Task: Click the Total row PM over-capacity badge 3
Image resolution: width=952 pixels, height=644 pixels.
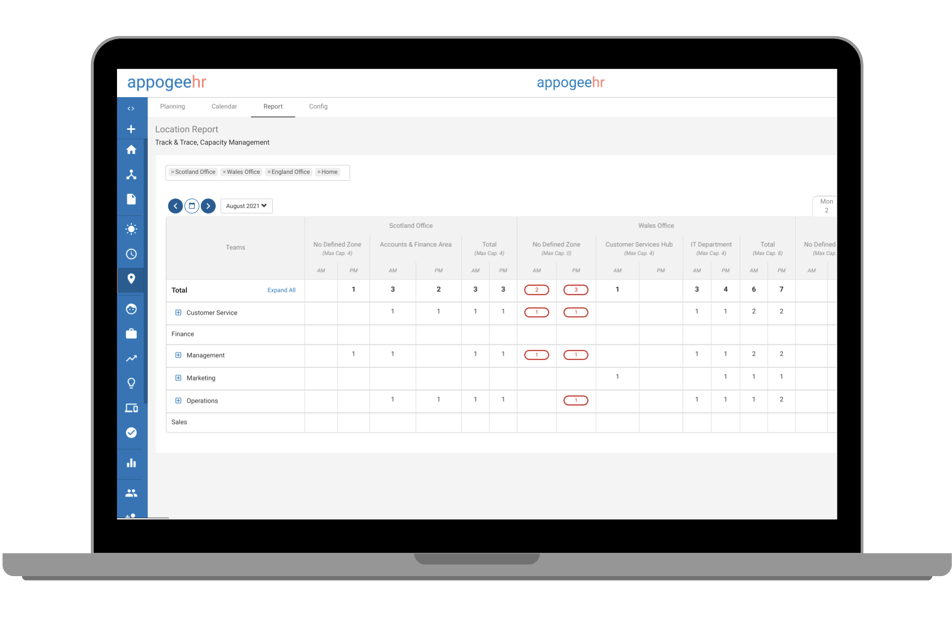Action: click(x=576, y=290)
